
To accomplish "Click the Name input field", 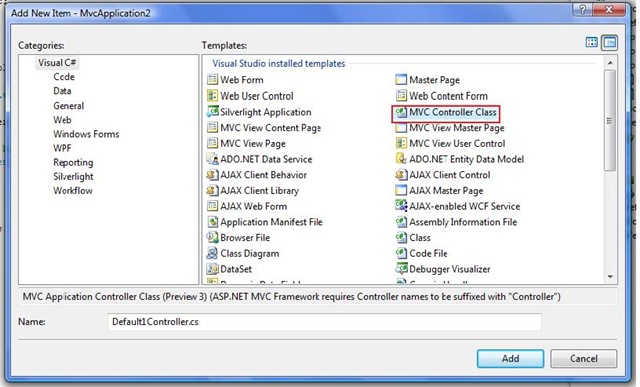I will point(324,322).
